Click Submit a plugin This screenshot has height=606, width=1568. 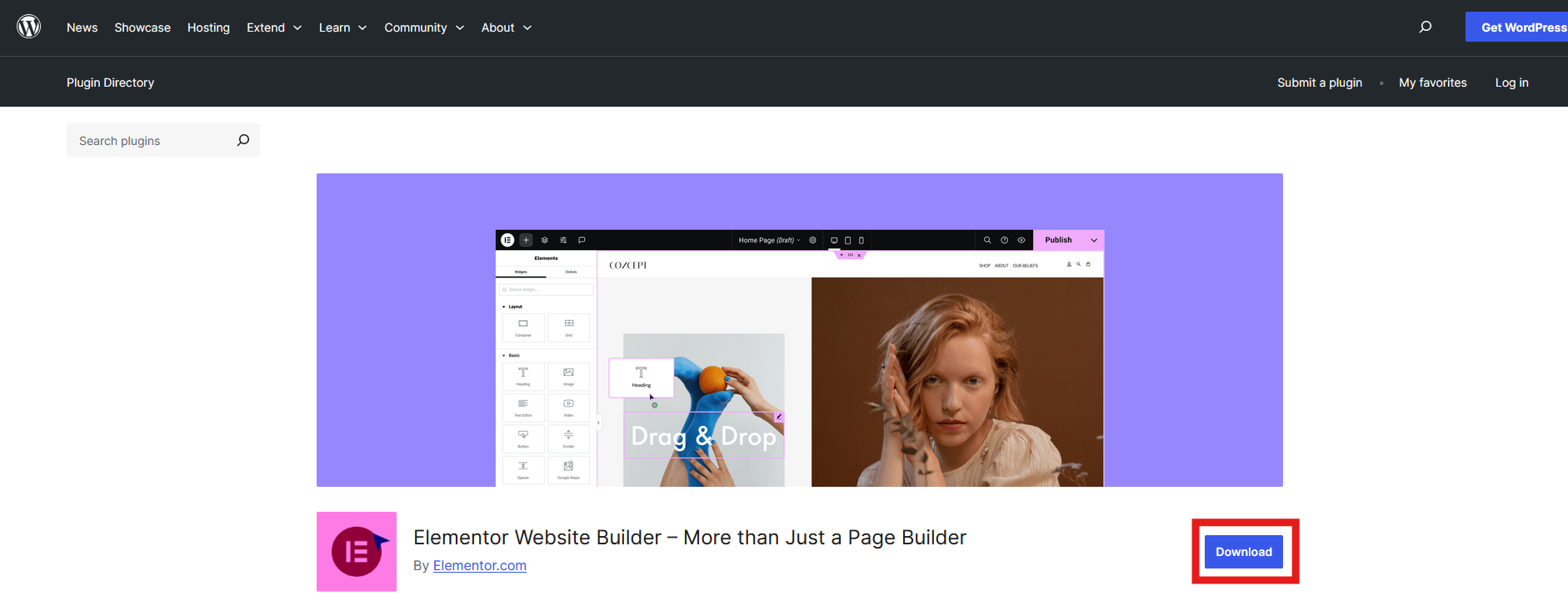[x=1320, y=83]
